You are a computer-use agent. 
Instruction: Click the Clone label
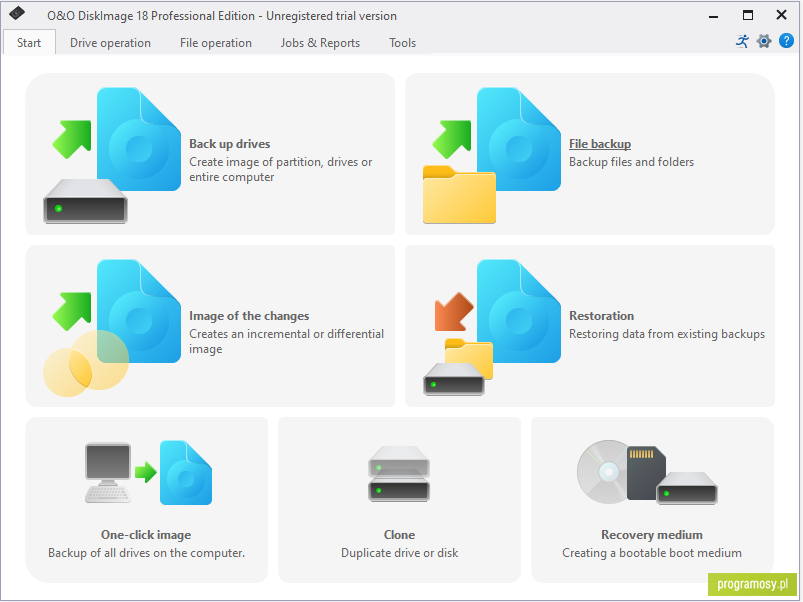(399, 535)
